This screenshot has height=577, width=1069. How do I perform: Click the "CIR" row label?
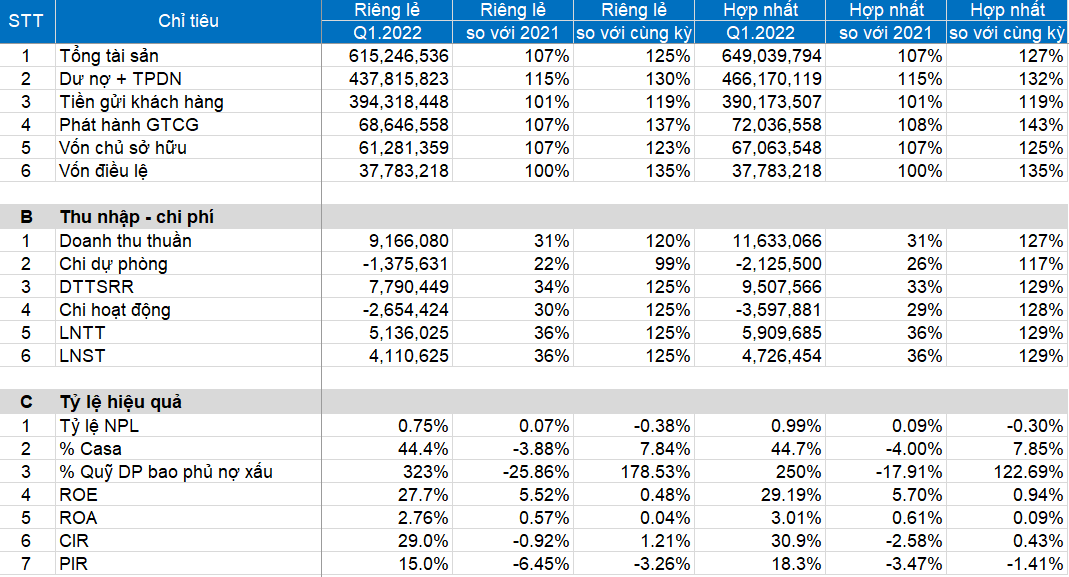coord(75,541)
